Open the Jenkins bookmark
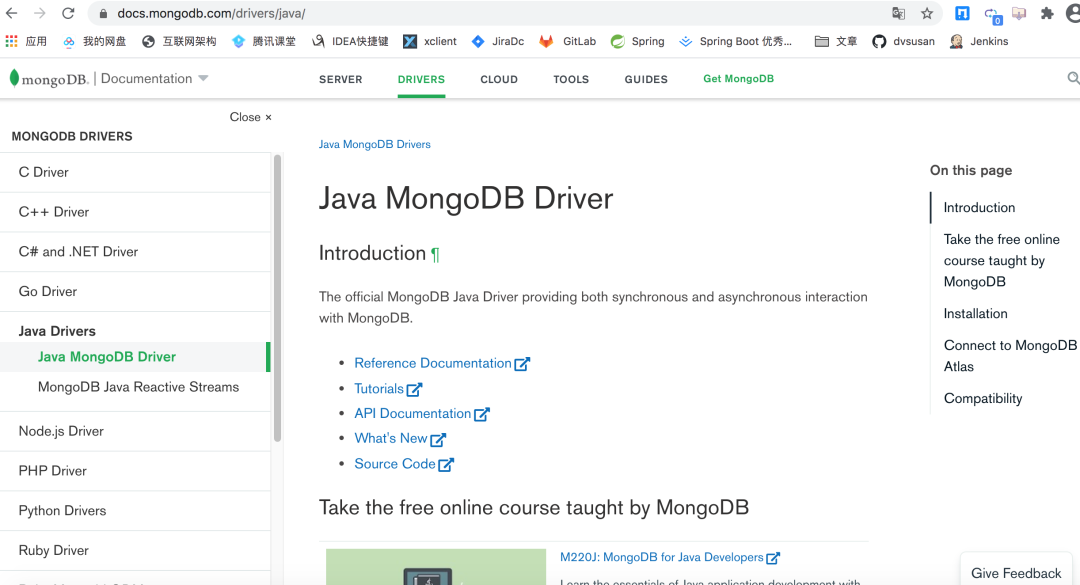This screenshot has height=585, width=1080. pyautogui.click(x=979, y=41)
